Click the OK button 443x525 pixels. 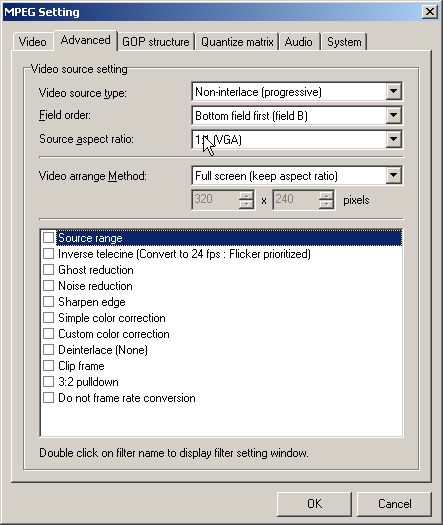click(314, 504)
